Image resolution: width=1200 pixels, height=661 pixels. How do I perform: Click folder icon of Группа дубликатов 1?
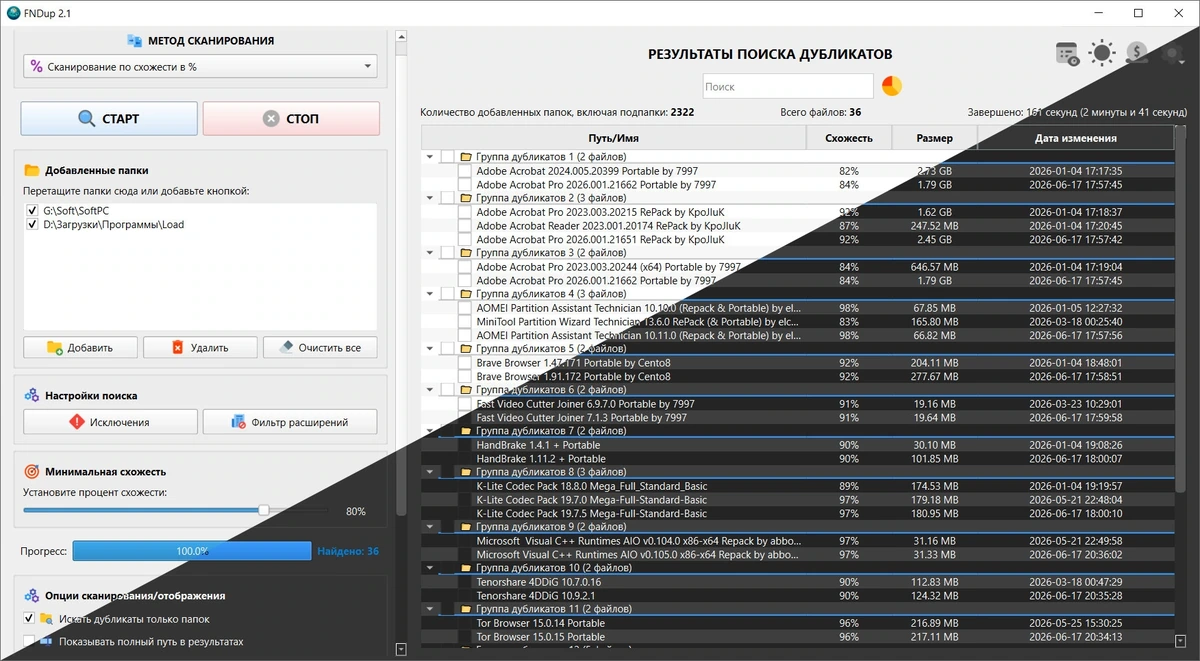[465, 157]
